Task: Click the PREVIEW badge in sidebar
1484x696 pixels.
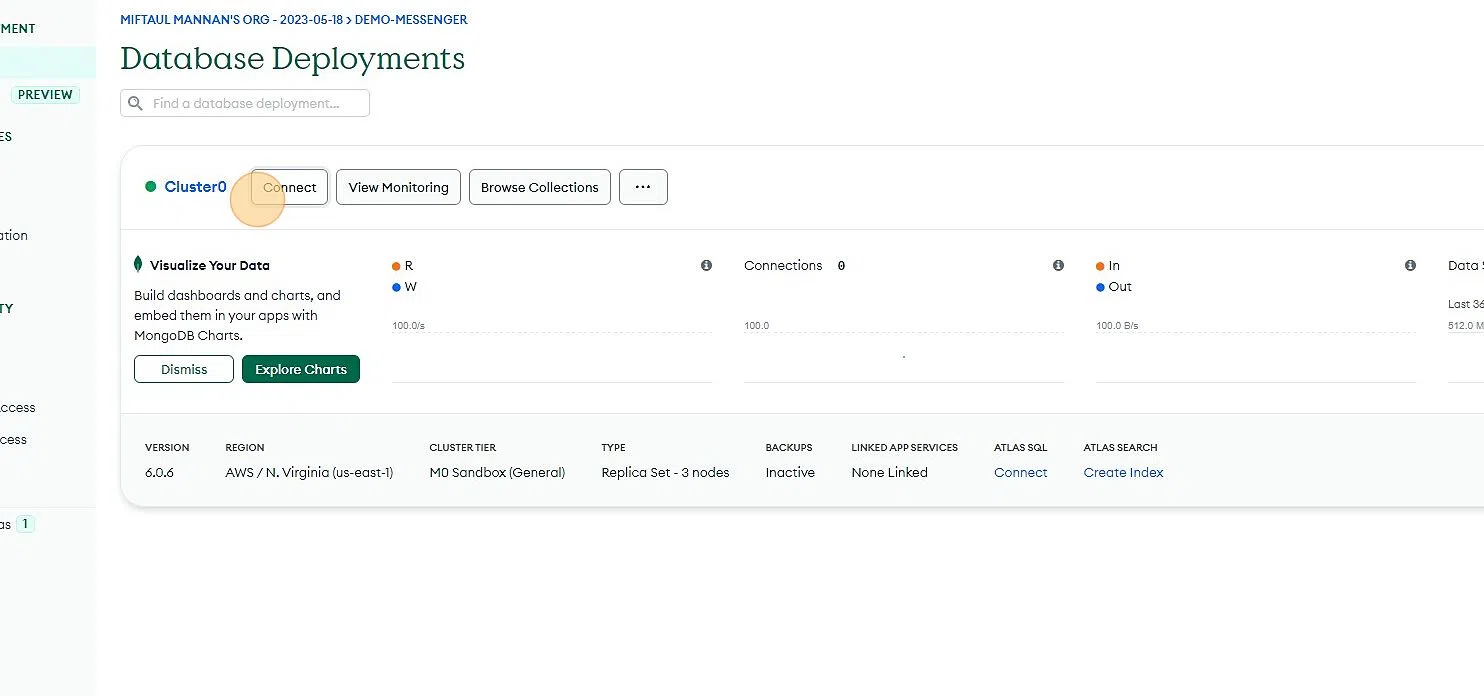Action: 45,95
